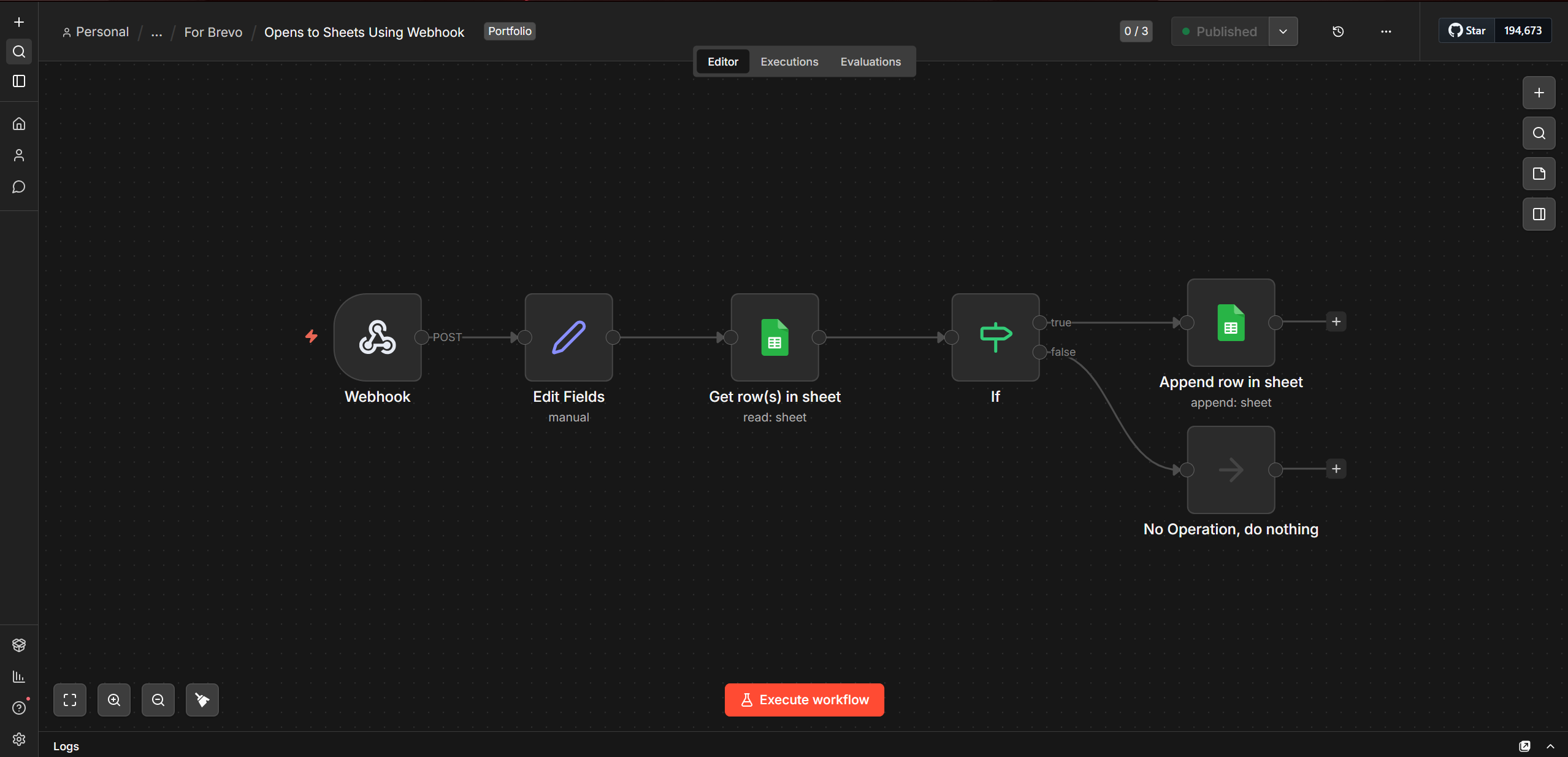Open the Portfolio tag
This screenshot has width=1568, height=757.
click(x=510, y=31)
